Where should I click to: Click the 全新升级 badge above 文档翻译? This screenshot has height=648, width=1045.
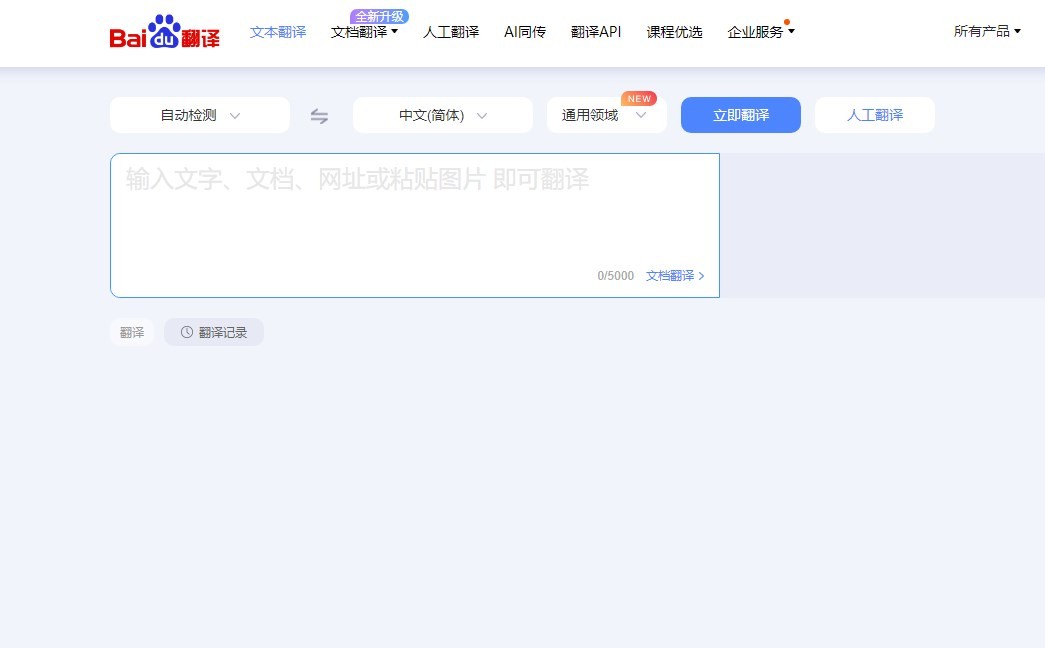378,16
